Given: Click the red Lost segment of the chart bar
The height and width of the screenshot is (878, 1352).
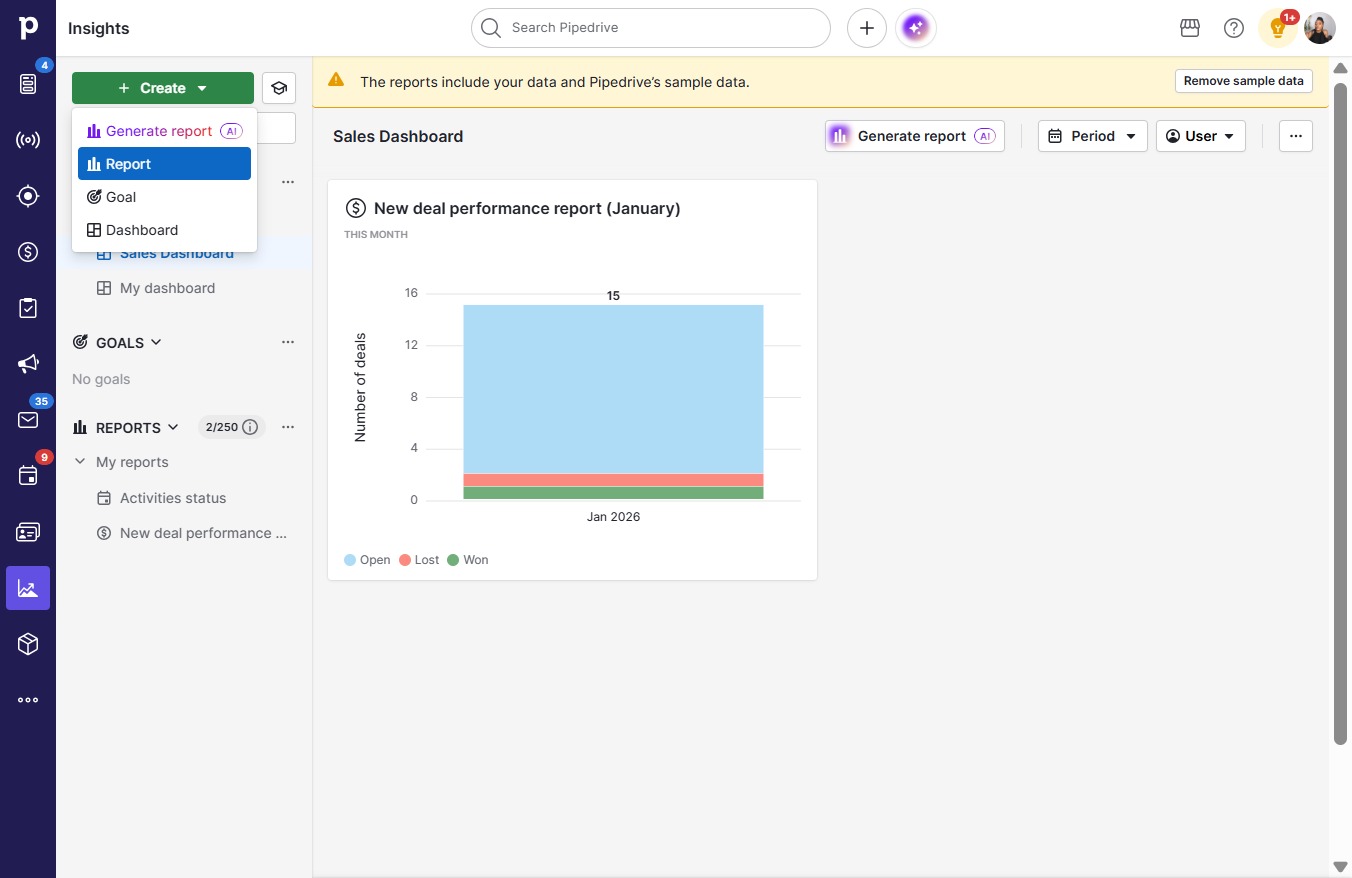Looking at the screenshot, I should (x=613, y=480).
